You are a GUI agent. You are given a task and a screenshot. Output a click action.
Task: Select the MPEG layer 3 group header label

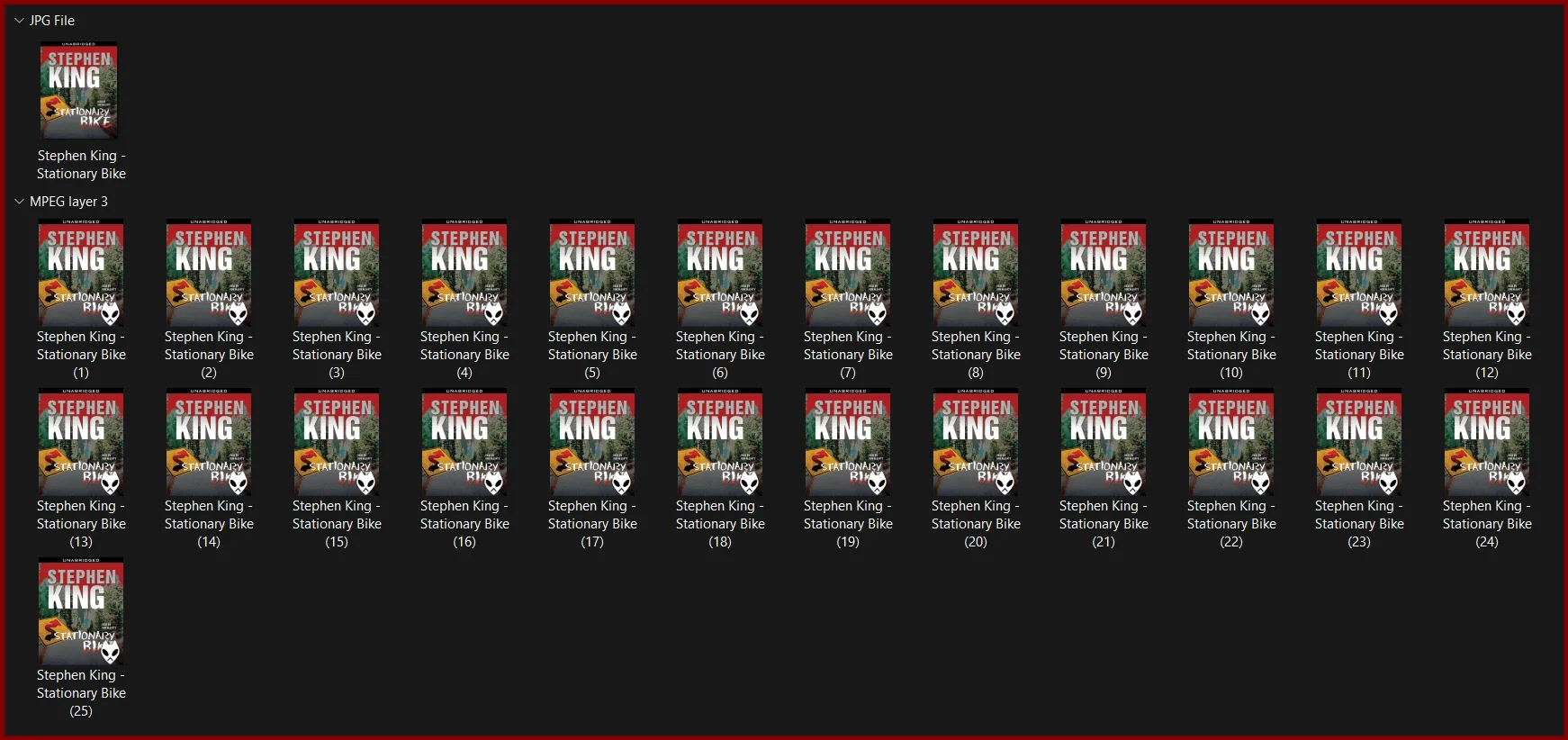[68, 201]
